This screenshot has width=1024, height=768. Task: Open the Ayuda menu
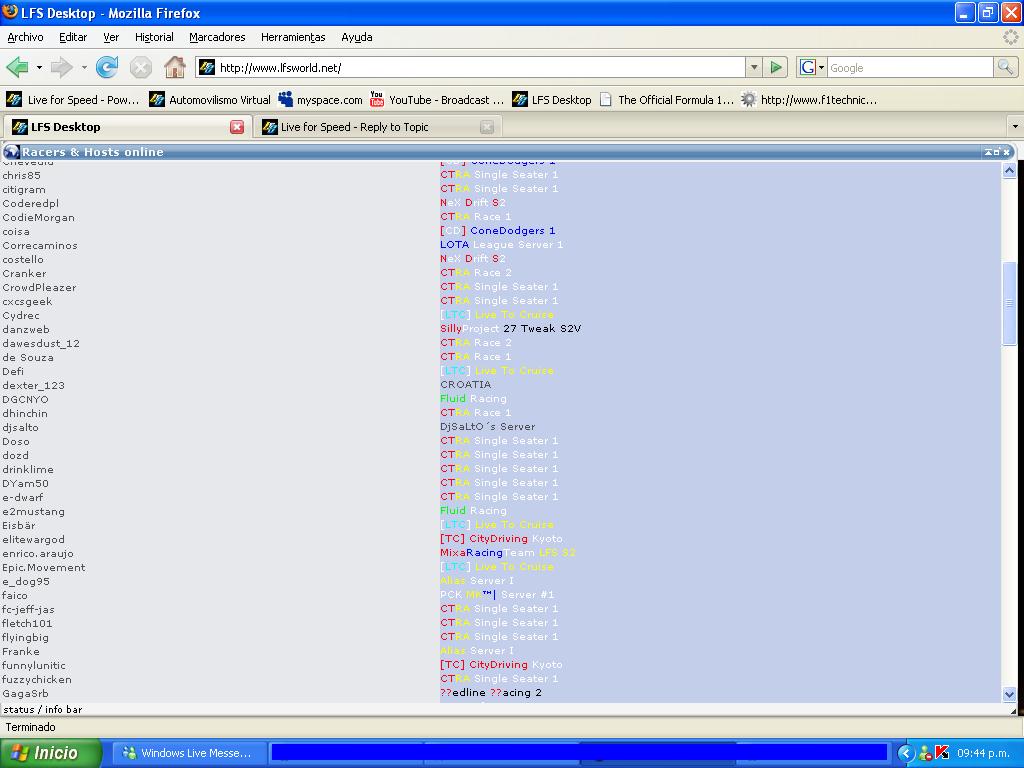point(357,37)
